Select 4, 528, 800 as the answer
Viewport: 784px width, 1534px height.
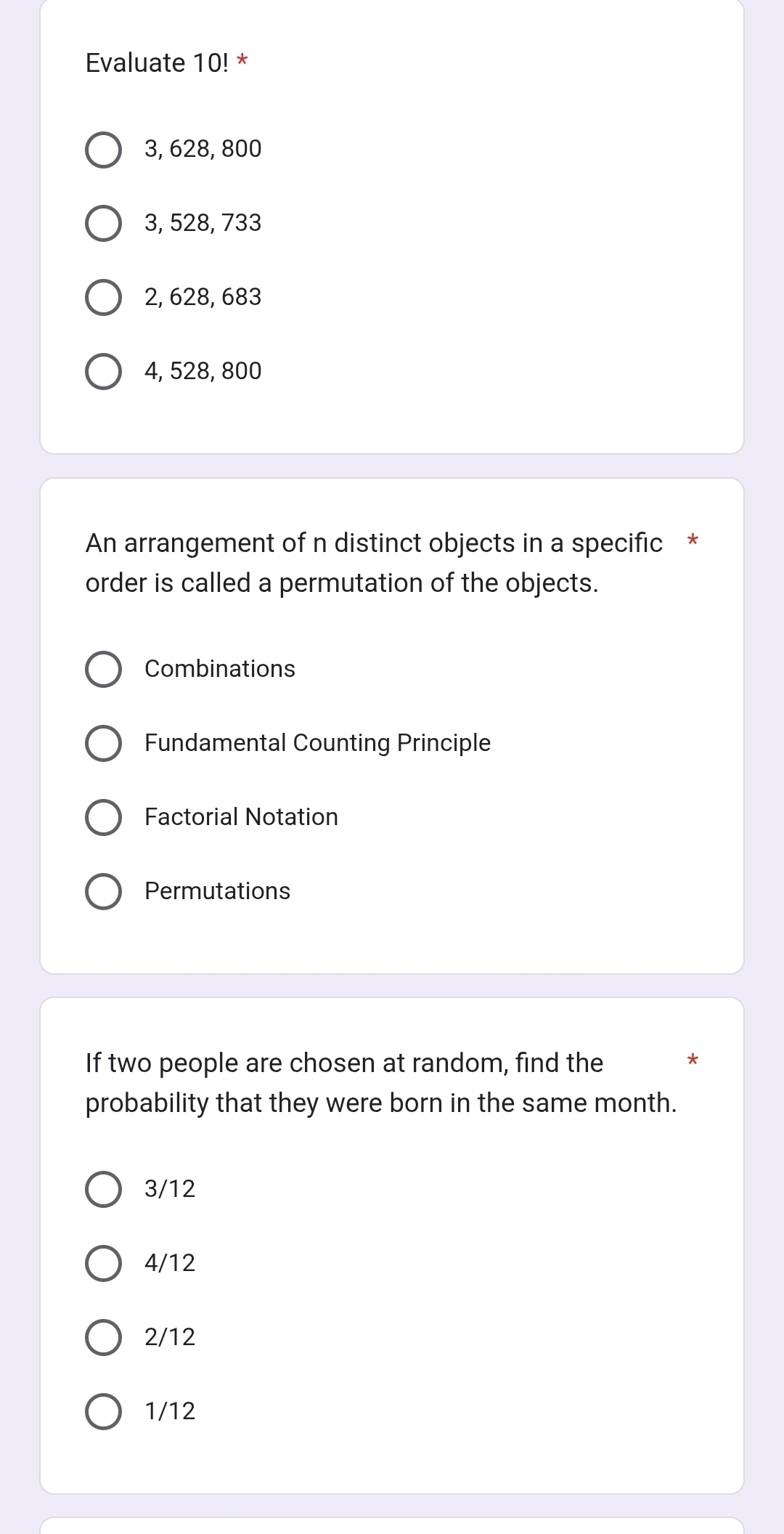click(x=104, y=372)
